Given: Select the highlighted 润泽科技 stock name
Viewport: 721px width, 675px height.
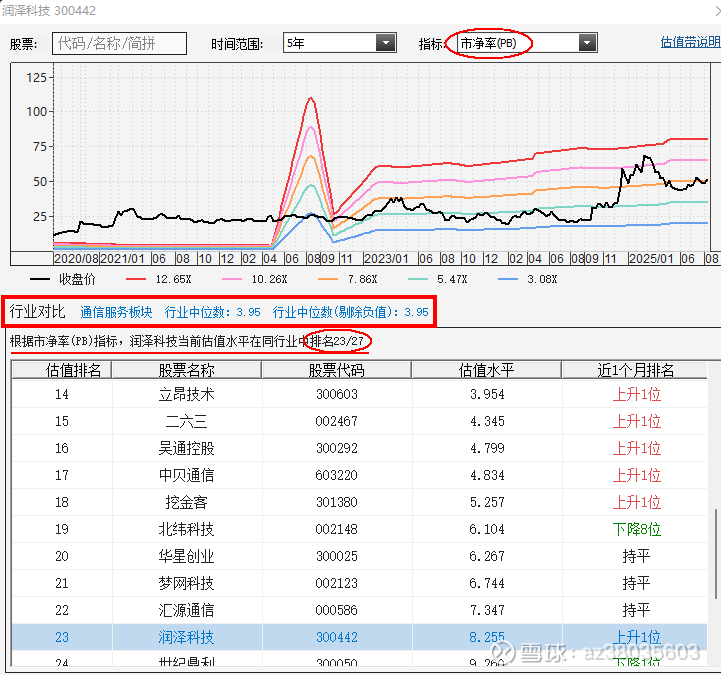Looking at the screenshot, I should pos(187,637).
